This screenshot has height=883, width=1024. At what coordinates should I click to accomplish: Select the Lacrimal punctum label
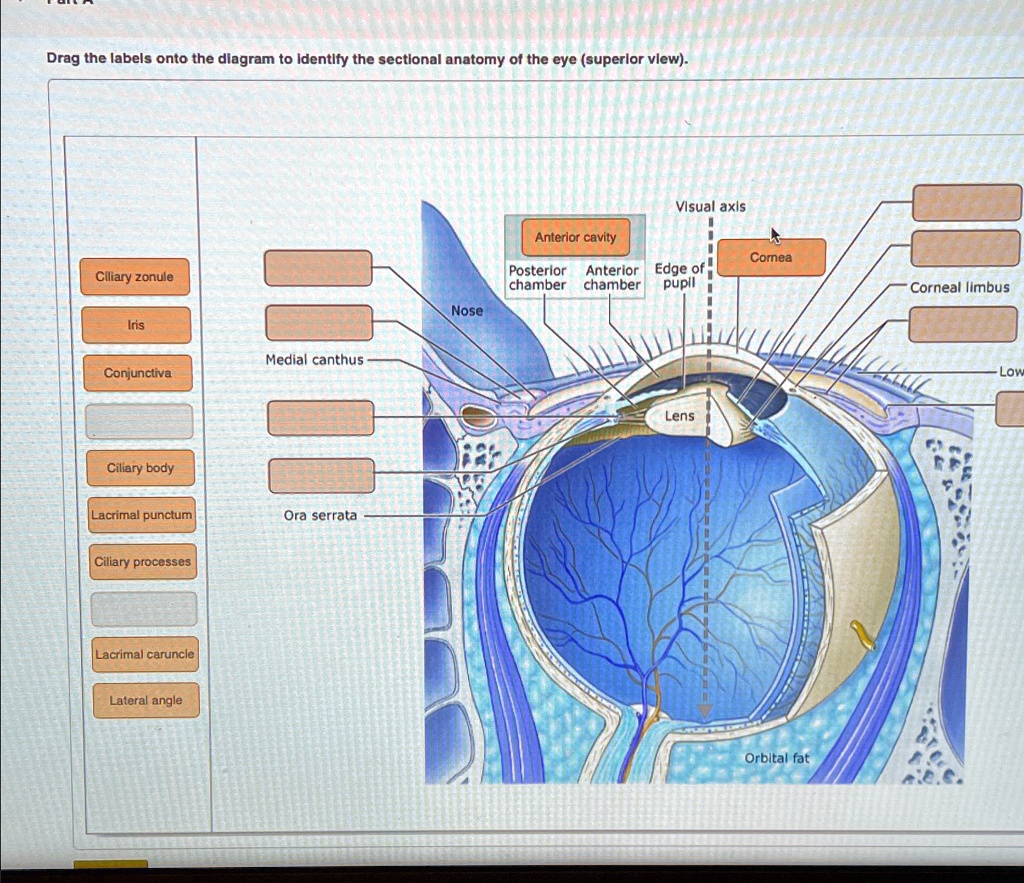(141, 515)
